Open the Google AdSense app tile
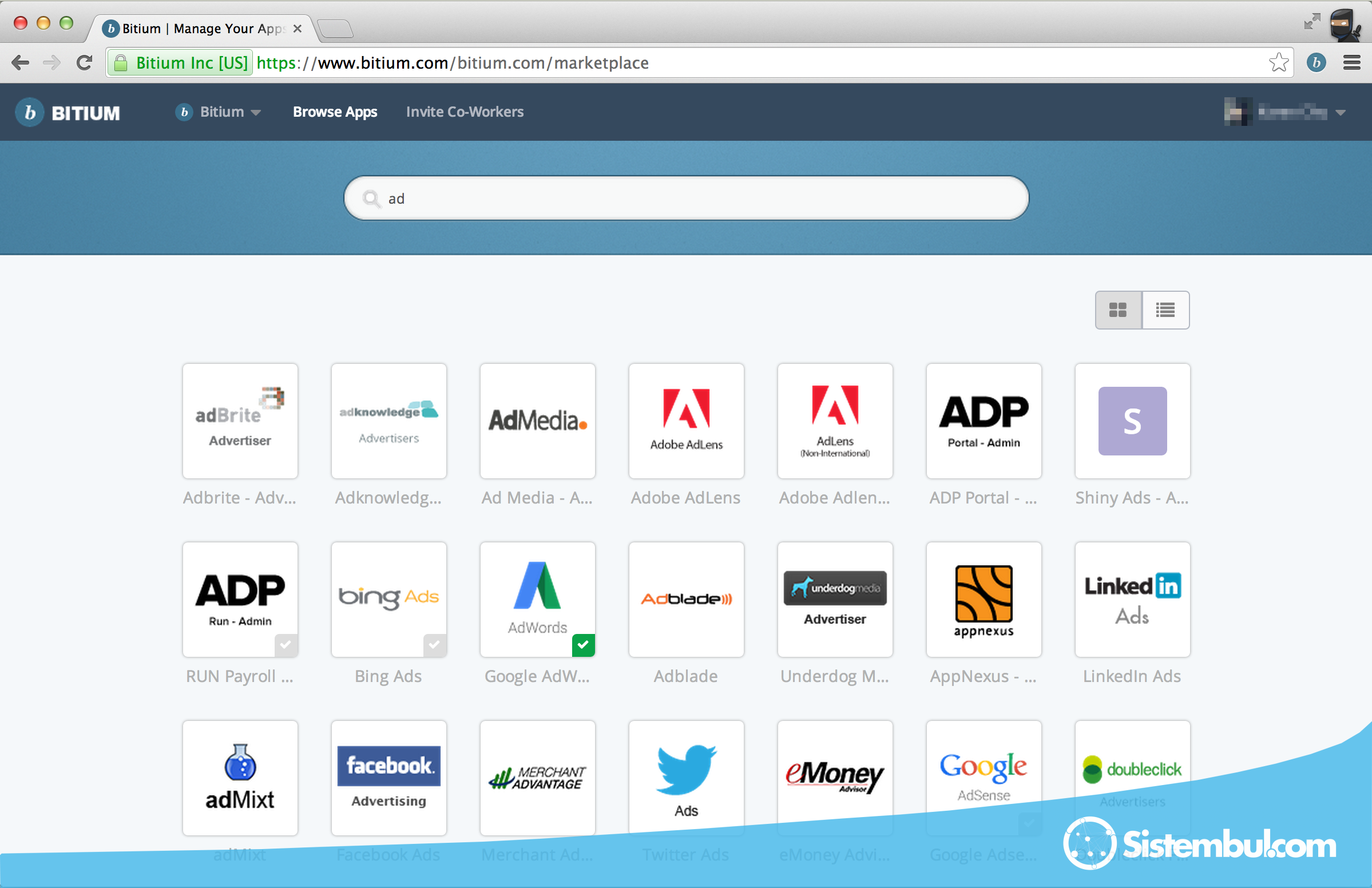 coord(984,778)
